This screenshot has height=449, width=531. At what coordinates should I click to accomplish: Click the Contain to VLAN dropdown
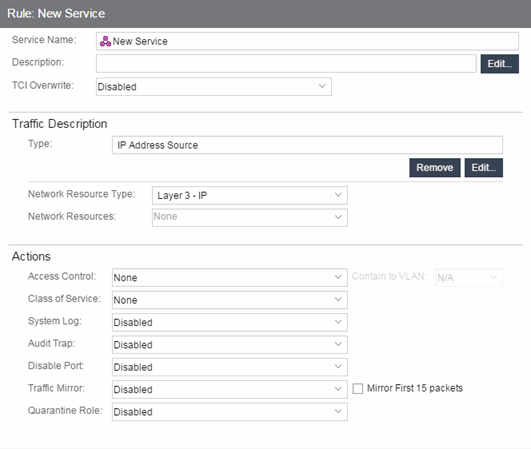pyautogui.click(x=469, y=278)
